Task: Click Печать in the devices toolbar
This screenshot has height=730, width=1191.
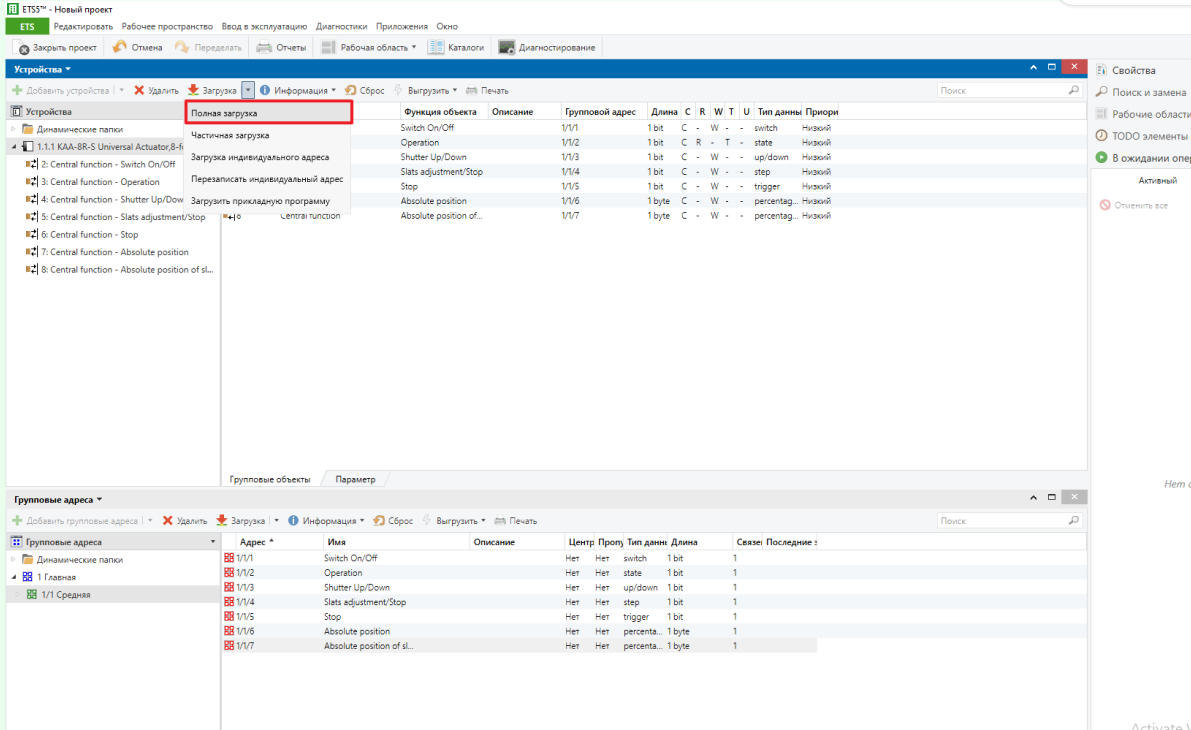Action: point(487,90)
